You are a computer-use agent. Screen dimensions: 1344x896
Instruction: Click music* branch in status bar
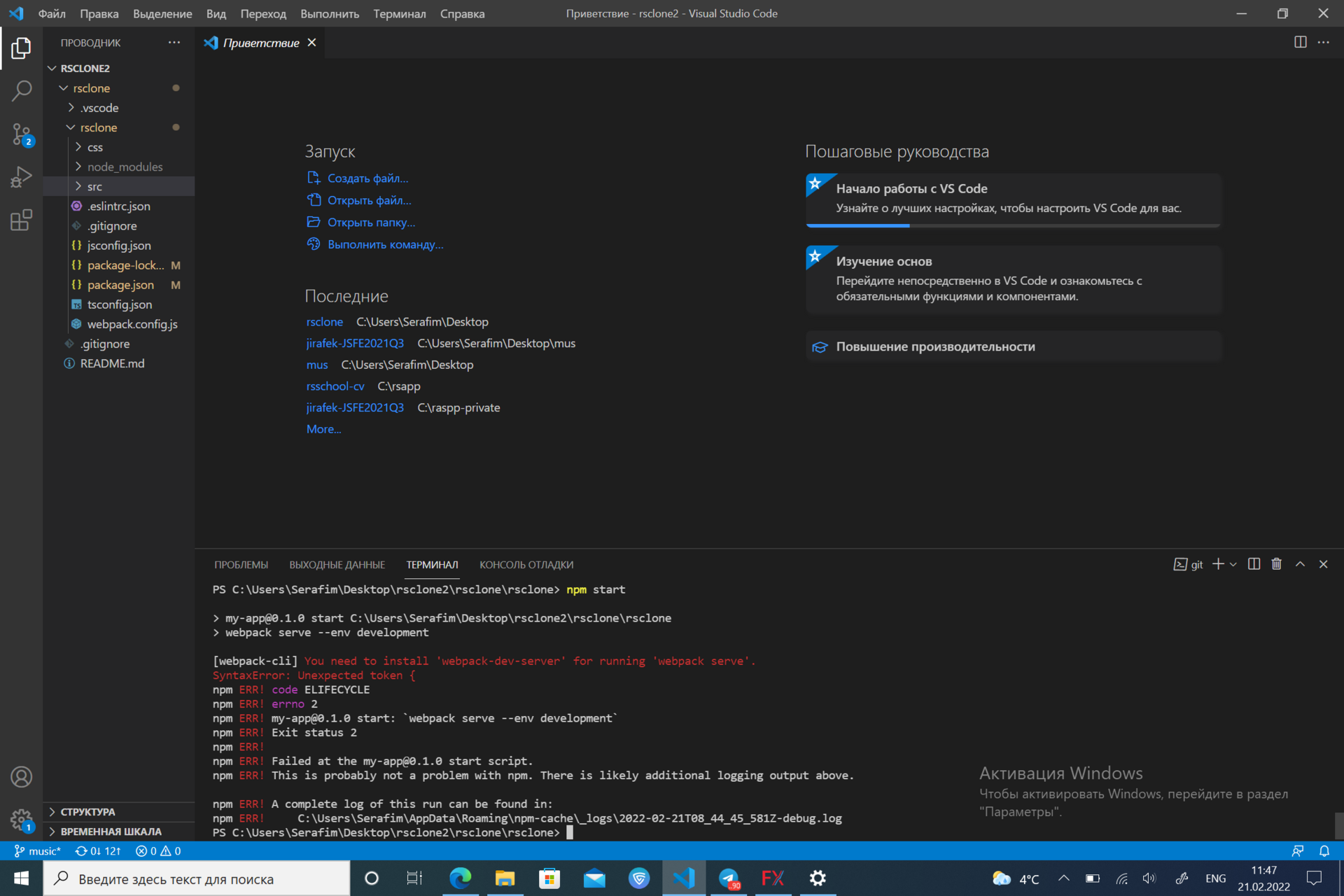click(x=38, y=851)
